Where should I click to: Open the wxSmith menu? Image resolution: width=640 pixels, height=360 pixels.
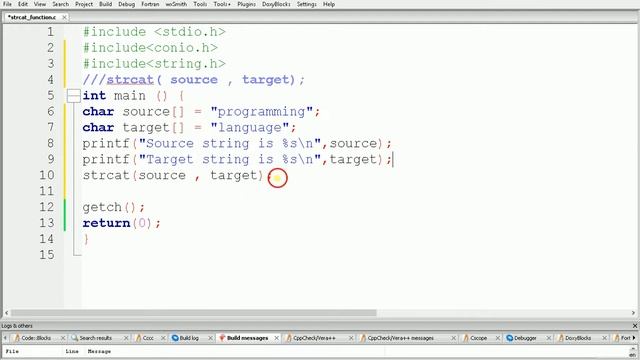176,4
